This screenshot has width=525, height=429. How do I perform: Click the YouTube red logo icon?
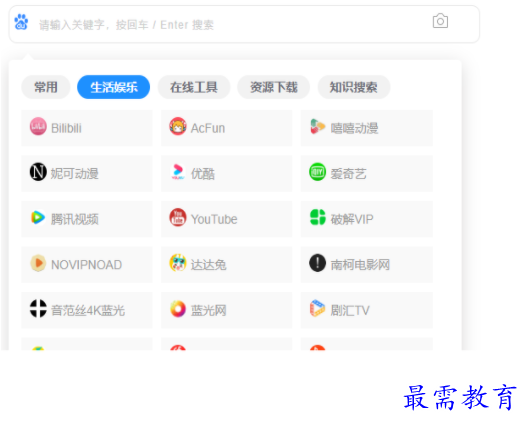[178, 217]
